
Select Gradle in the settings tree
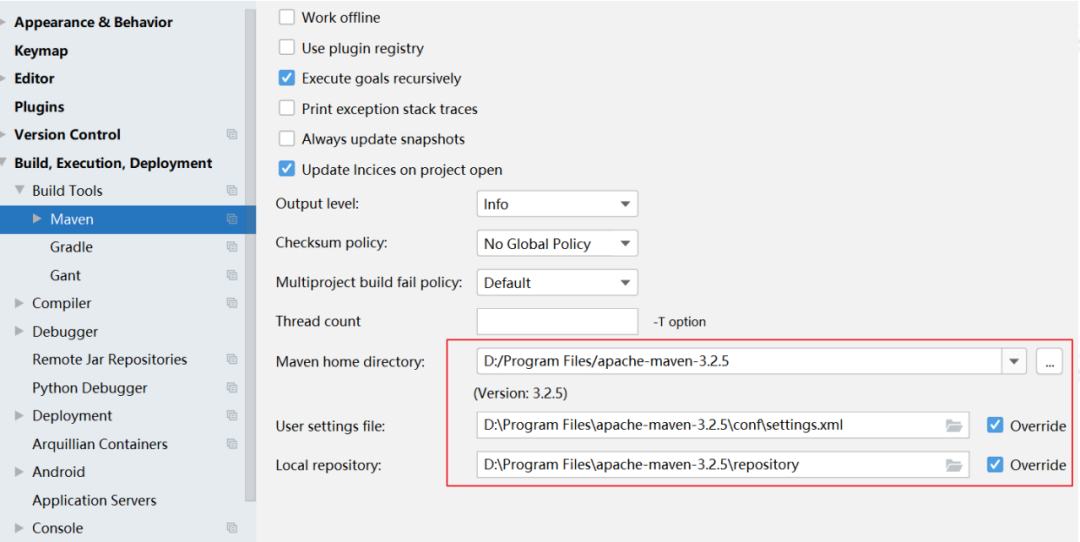click(x=71, y=247)
